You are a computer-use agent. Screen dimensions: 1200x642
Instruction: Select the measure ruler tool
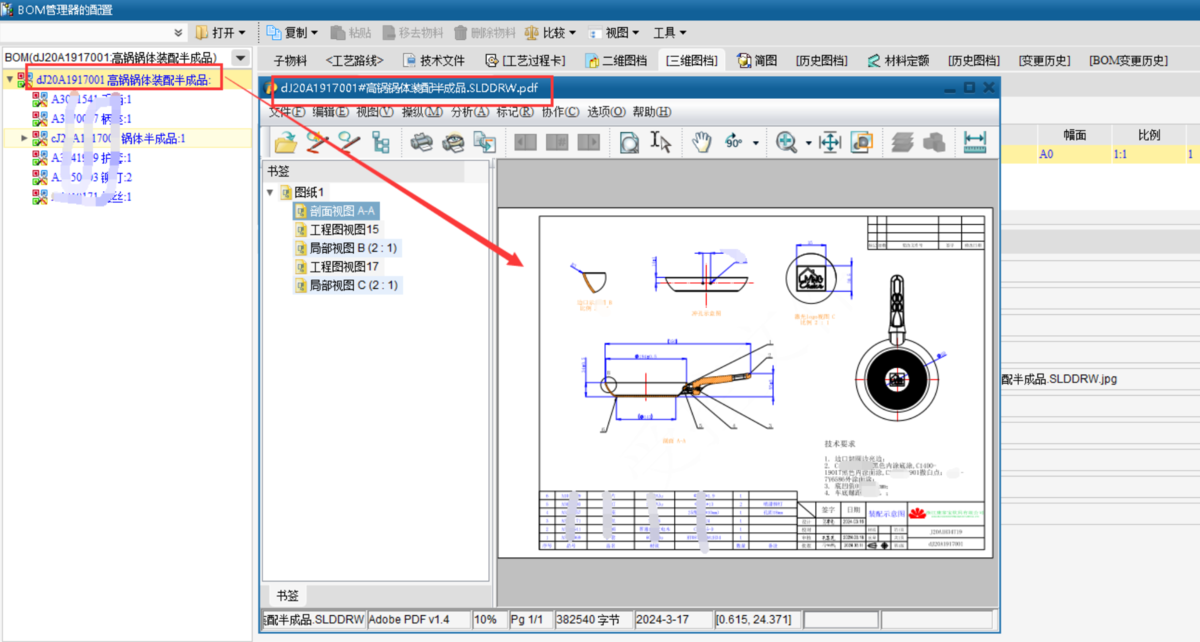coord(975,142)
